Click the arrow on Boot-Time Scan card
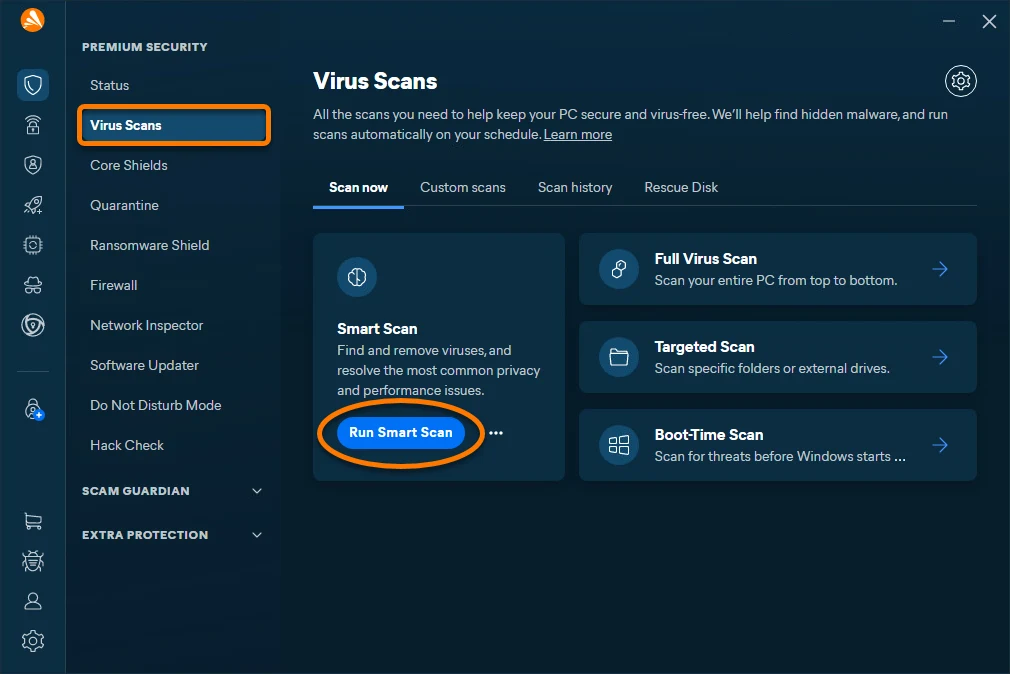Image resolution: width=1010 pixels, height=674 pixels. 940,445
